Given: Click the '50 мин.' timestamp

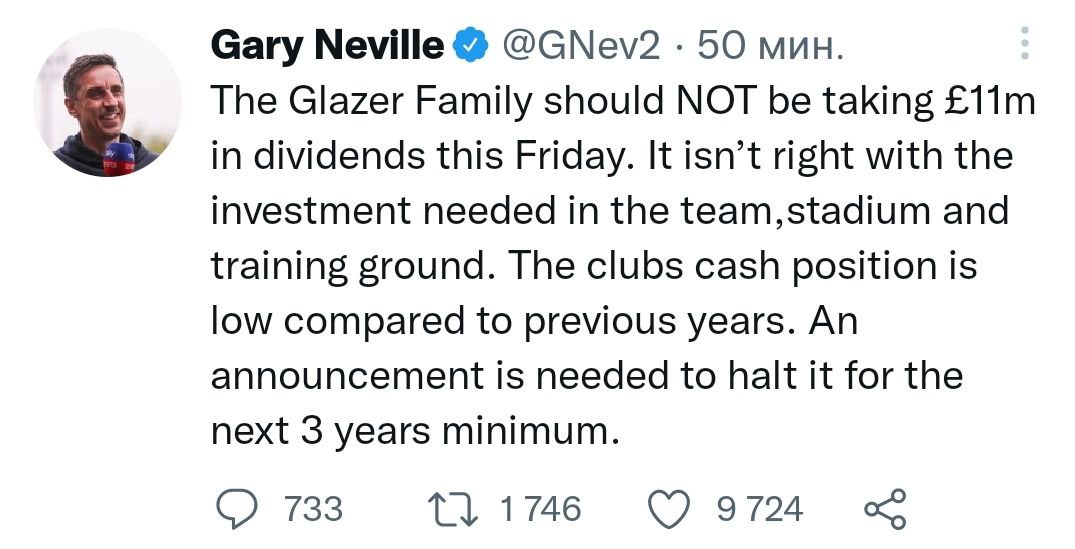Looking at the screenshot, I should pos(769,45).
